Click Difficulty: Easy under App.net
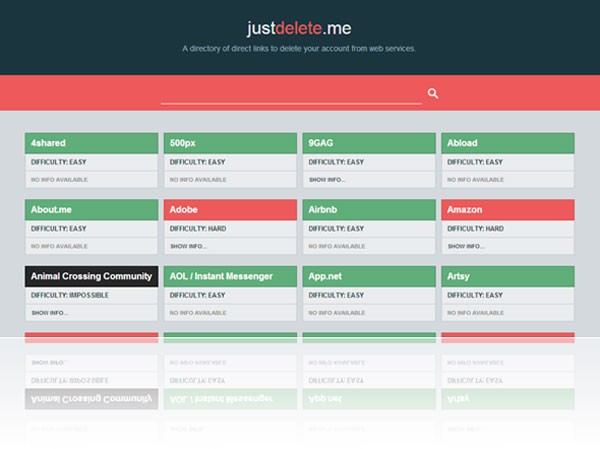The image size is (600, 449). pyautogui.click(x=336, y=295)
